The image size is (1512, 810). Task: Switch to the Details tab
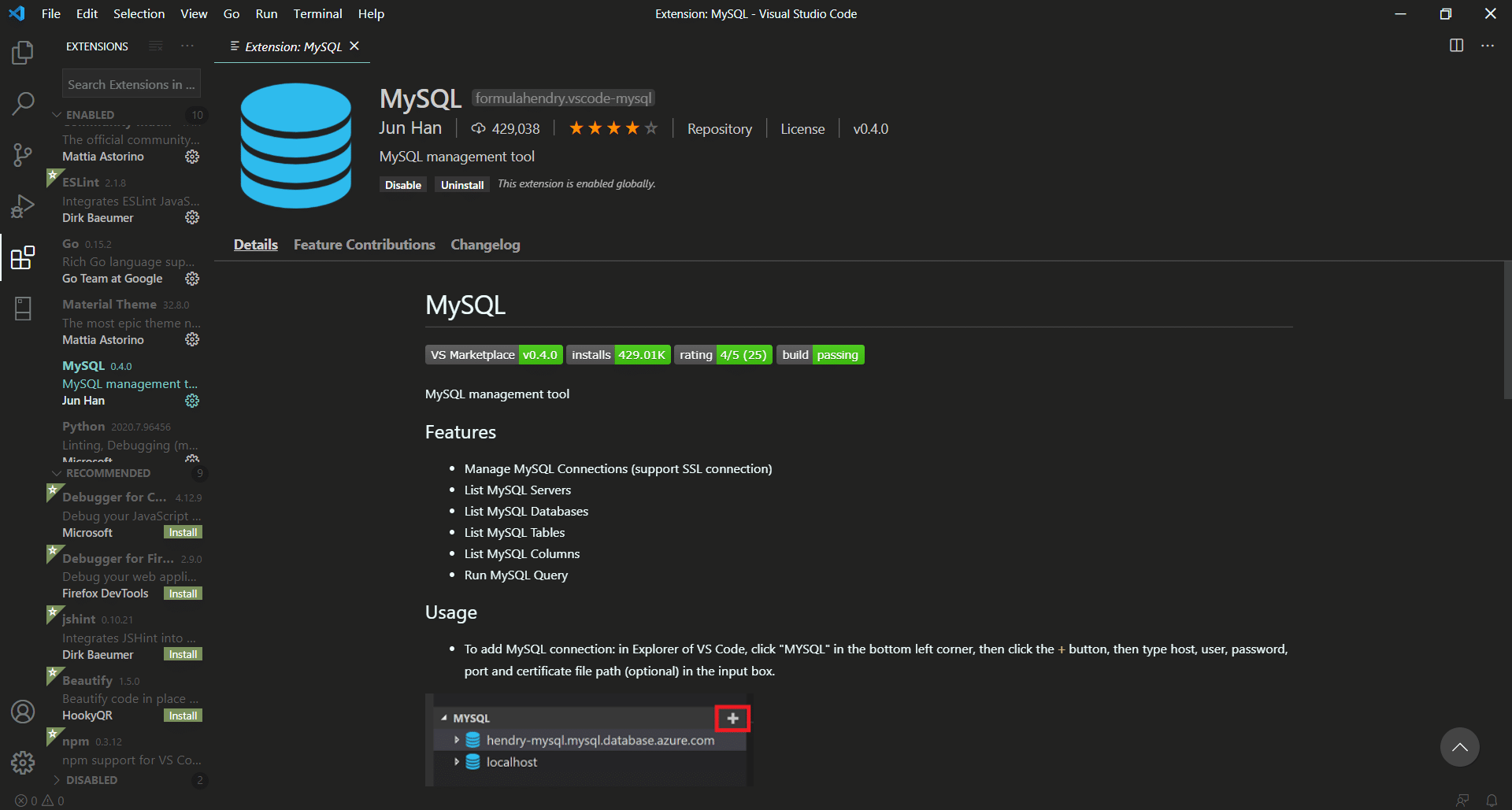point(256,245)
